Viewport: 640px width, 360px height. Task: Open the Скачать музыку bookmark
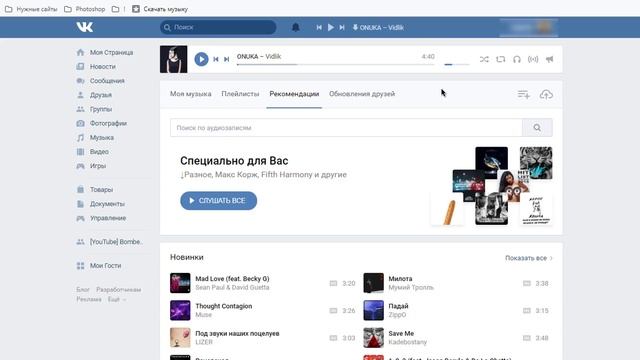point(160,9)
